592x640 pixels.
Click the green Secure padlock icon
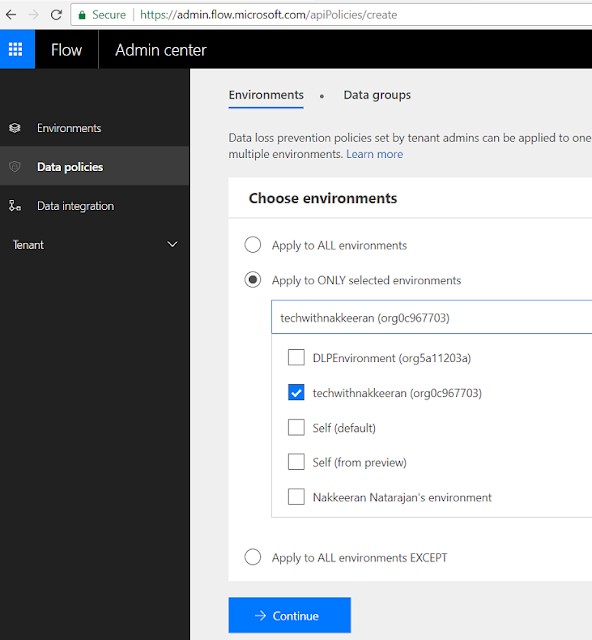pyautogui.click(x=82, y=15)
